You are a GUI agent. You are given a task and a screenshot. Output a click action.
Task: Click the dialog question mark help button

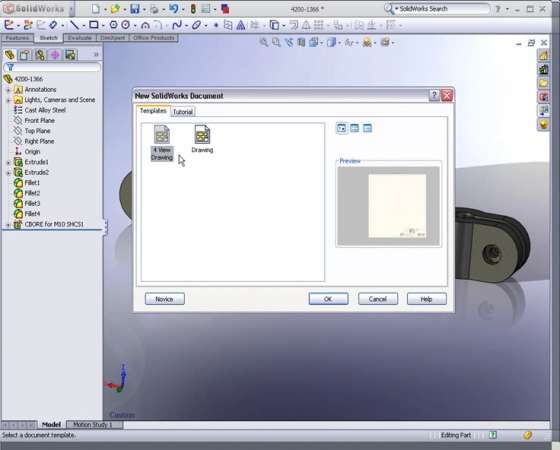click(434, 95)
